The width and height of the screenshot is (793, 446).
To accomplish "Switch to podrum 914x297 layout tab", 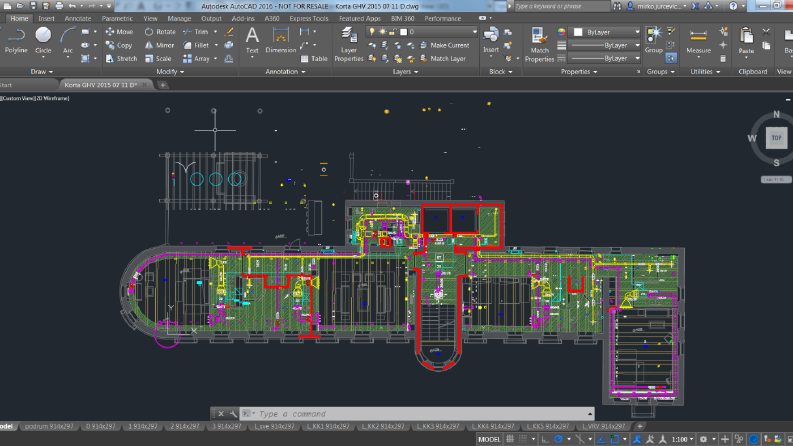I will point(49,426).
